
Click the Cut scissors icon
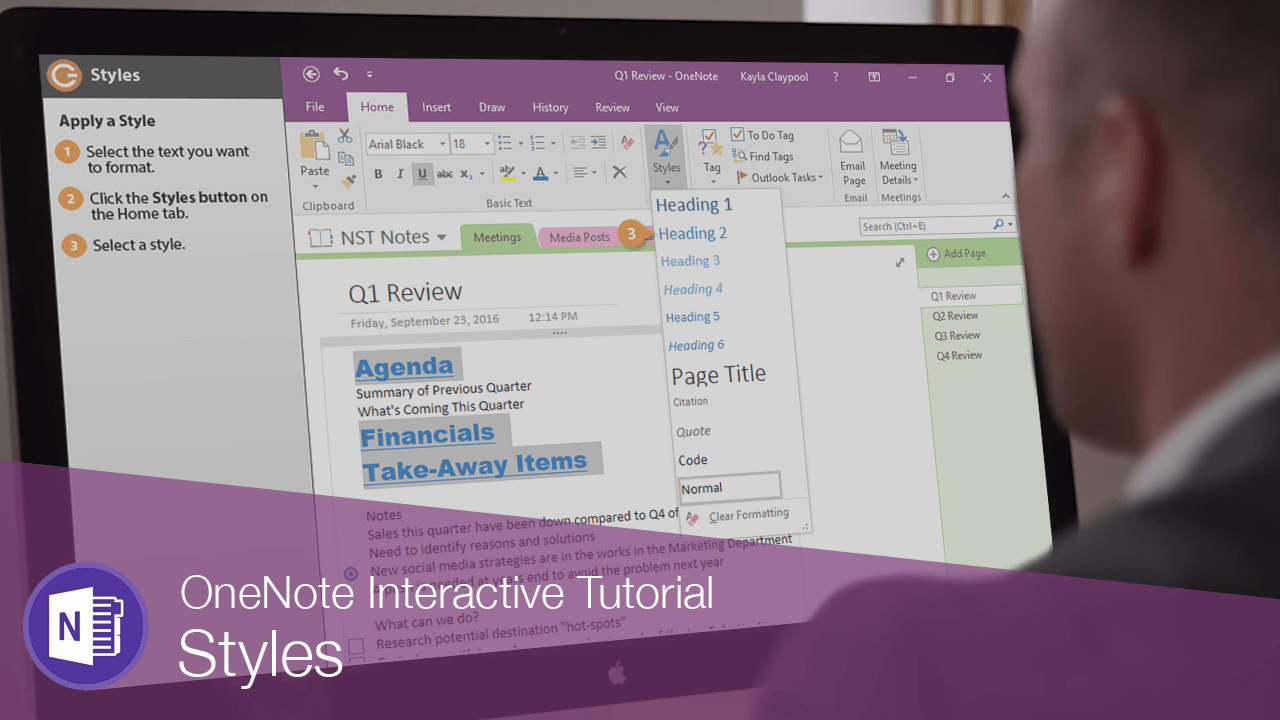345,136
